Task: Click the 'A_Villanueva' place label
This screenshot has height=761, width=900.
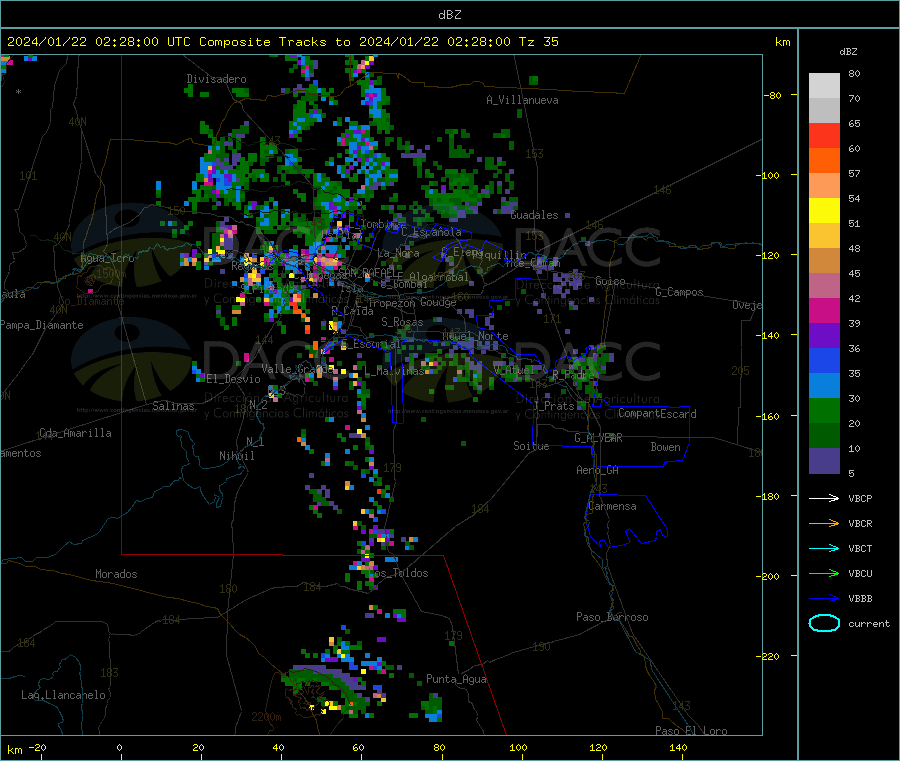Action: [x=522, y=100]
